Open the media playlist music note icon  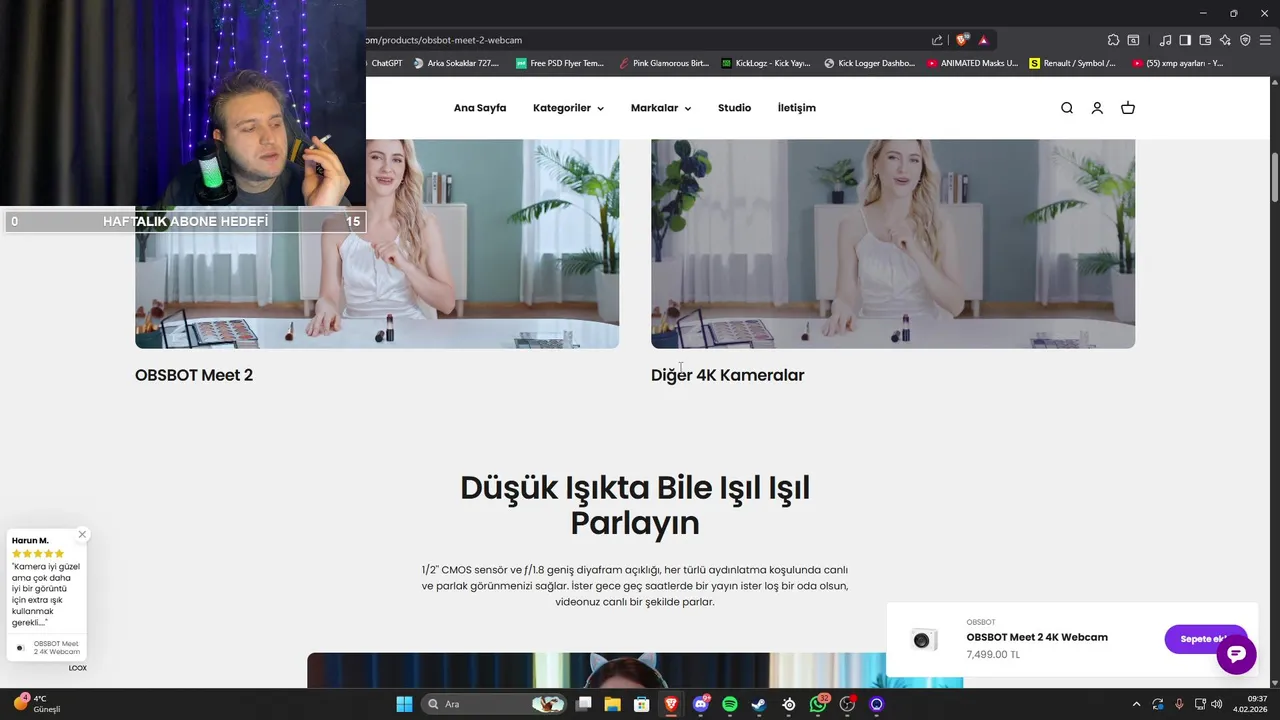tap(1165, 40)
